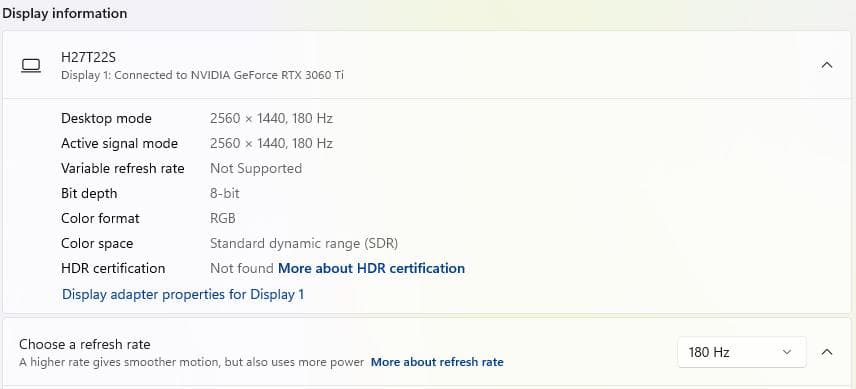Screen dimensions: 856x389
Task: Click 'A higher rate gives smoother motion' description
Action: [192, 362]
